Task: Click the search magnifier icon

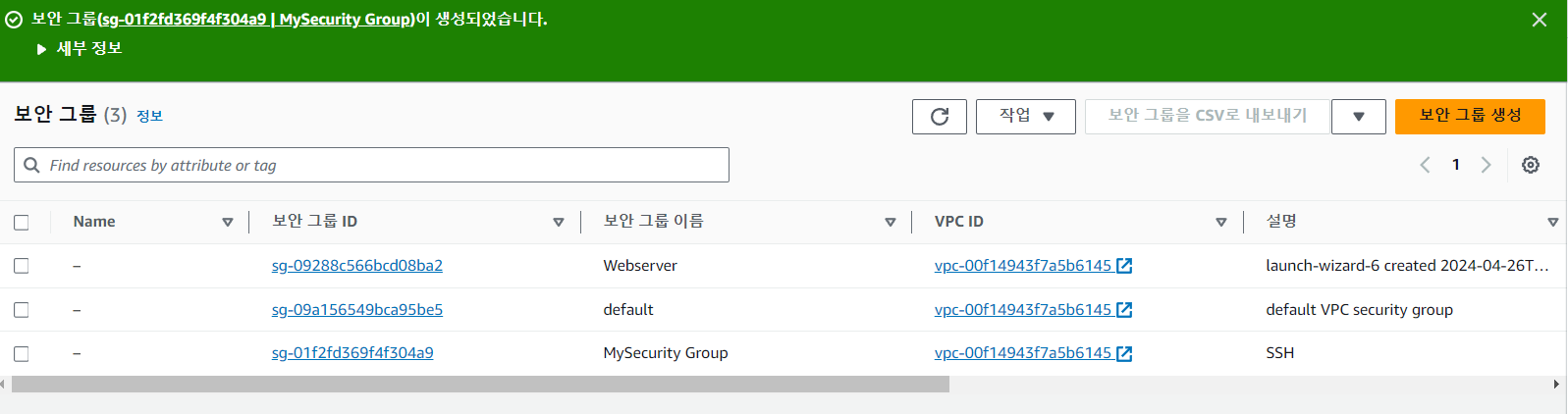Action: coord(31,165)
